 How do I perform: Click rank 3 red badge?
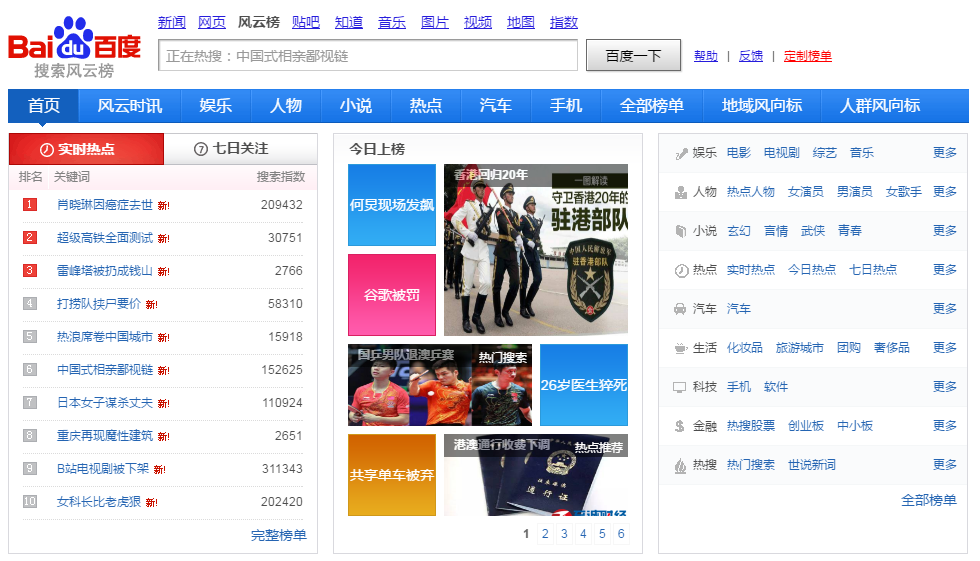[x=29, y=271]
